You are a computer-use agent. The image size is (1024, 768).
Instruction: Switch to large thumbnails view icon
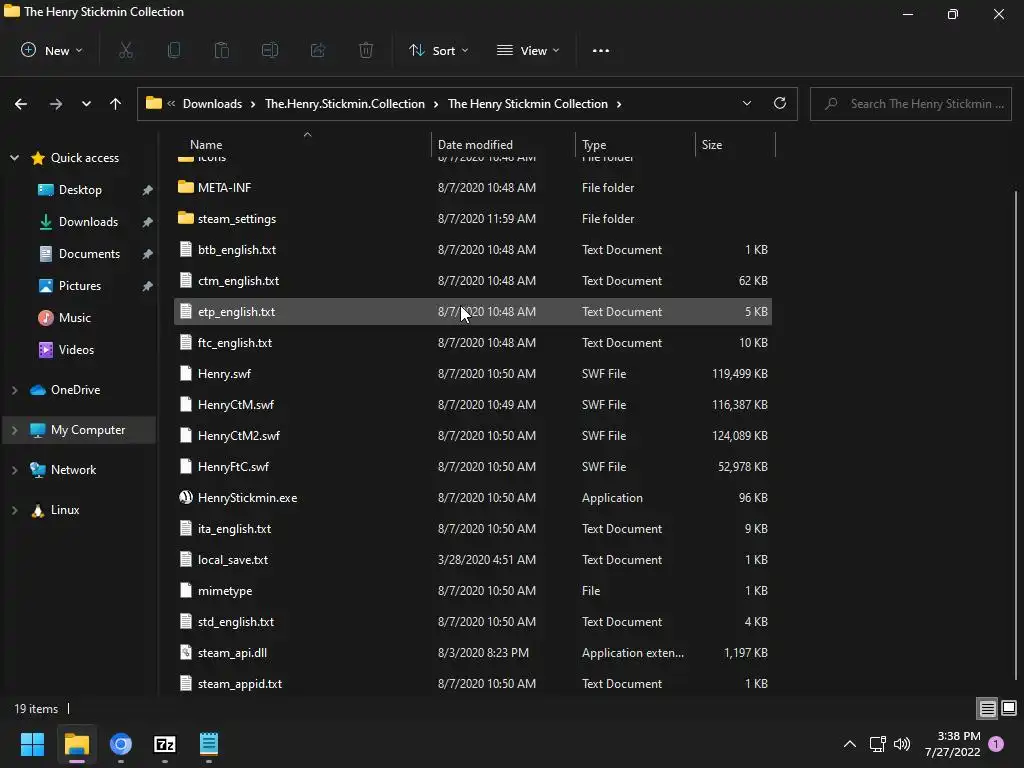click(1009, 708)
